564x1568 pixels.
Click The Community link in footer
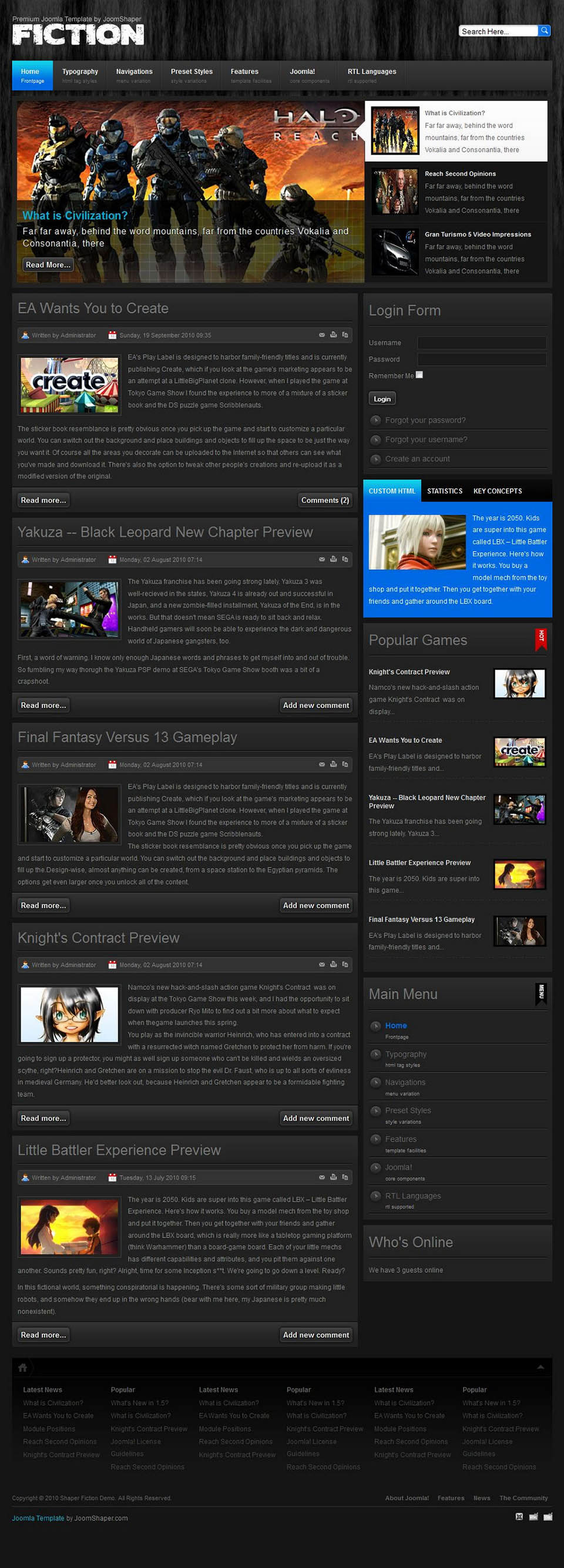click(x=524, y=1498)
